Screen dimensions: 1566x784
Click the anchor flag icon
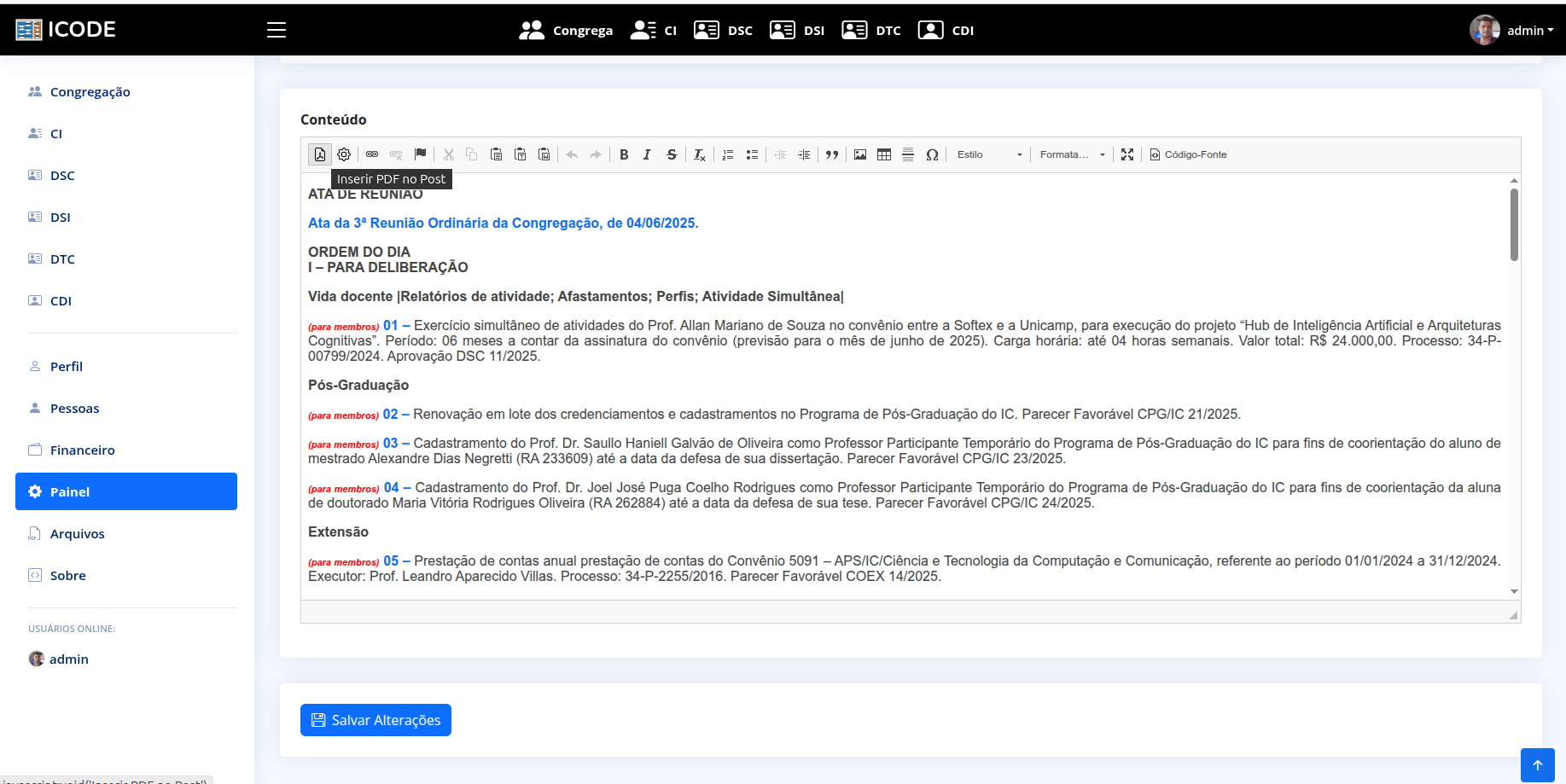420,154
